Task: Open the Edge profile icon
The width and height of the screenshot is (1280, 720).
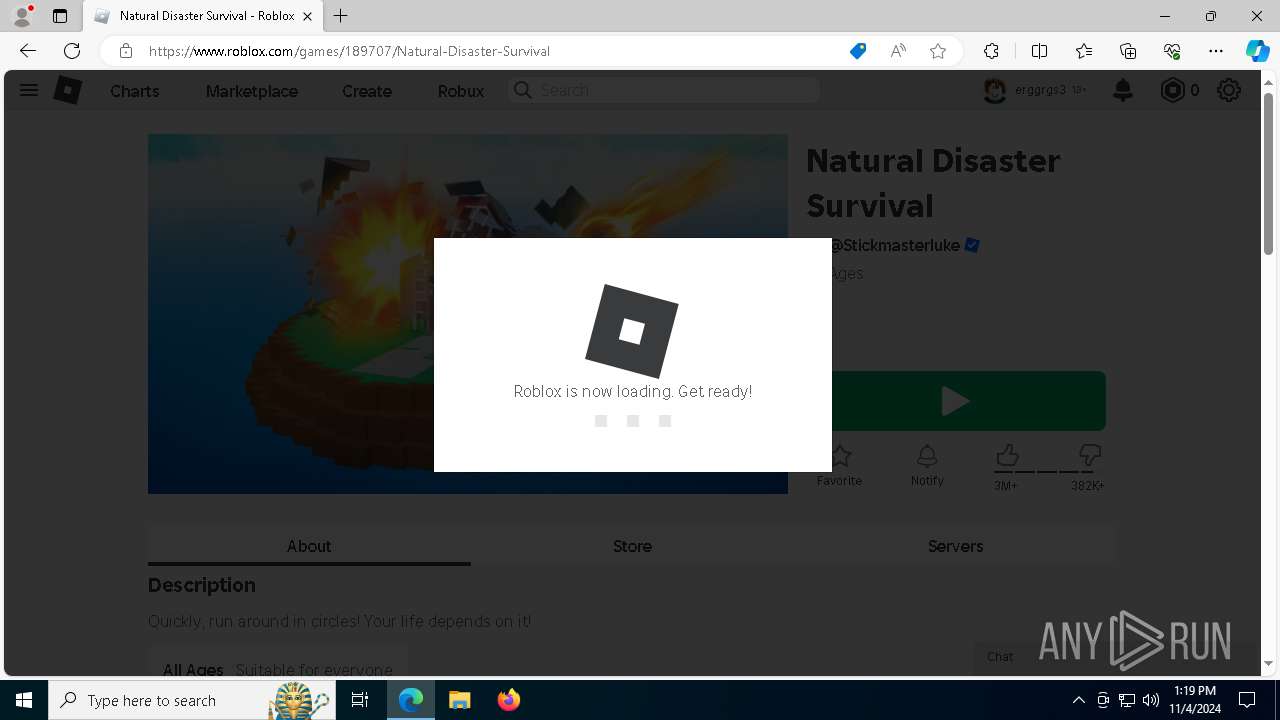Action: point(22,16)
